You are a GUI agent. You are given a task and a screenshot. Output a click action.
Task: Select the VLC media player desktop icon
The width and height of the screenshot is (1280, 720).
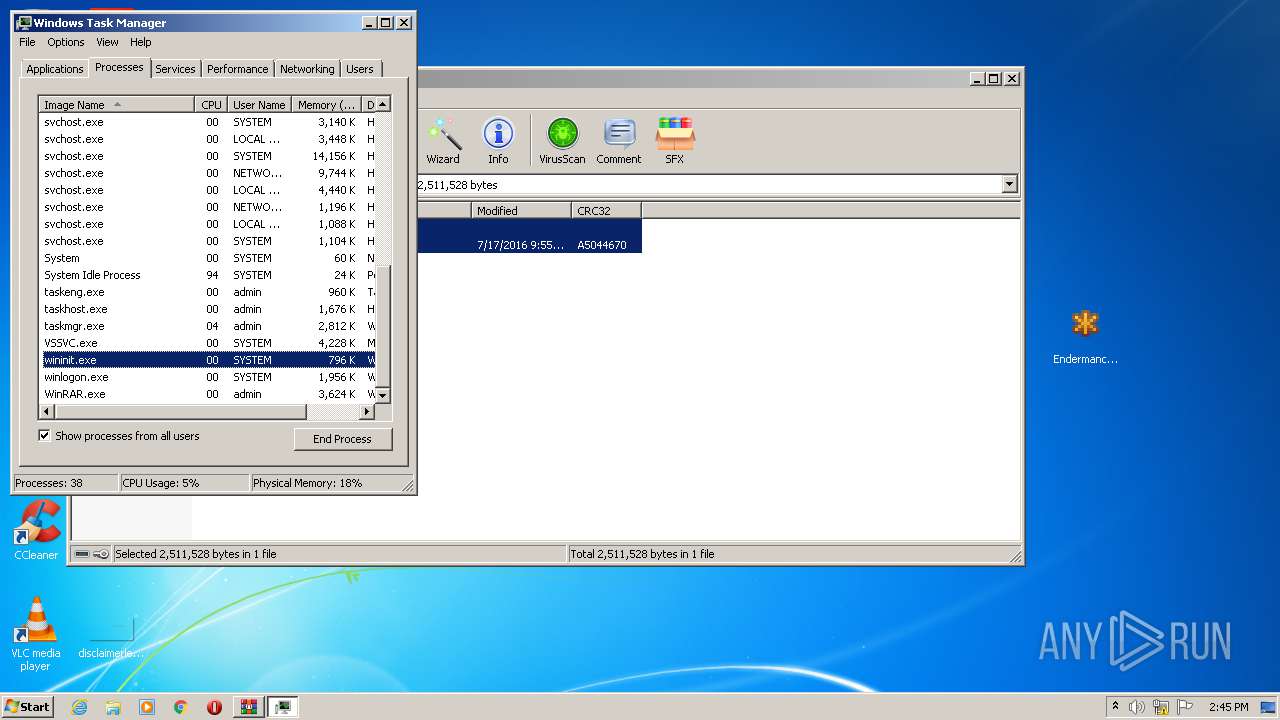[36, 634]
